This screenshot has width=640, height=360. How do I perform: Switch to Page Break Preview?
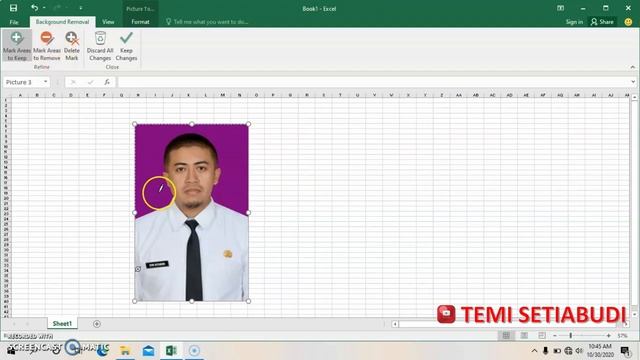542,336
